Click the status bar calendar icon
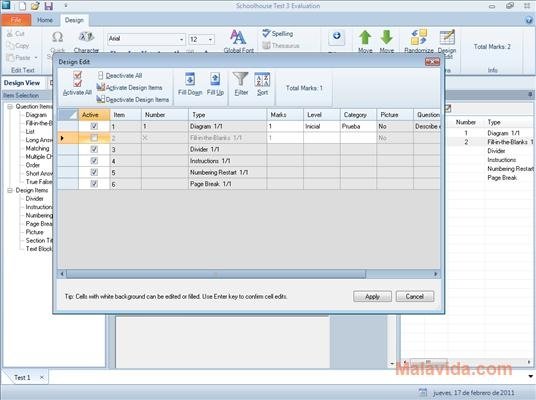 [x=423, y=392]
